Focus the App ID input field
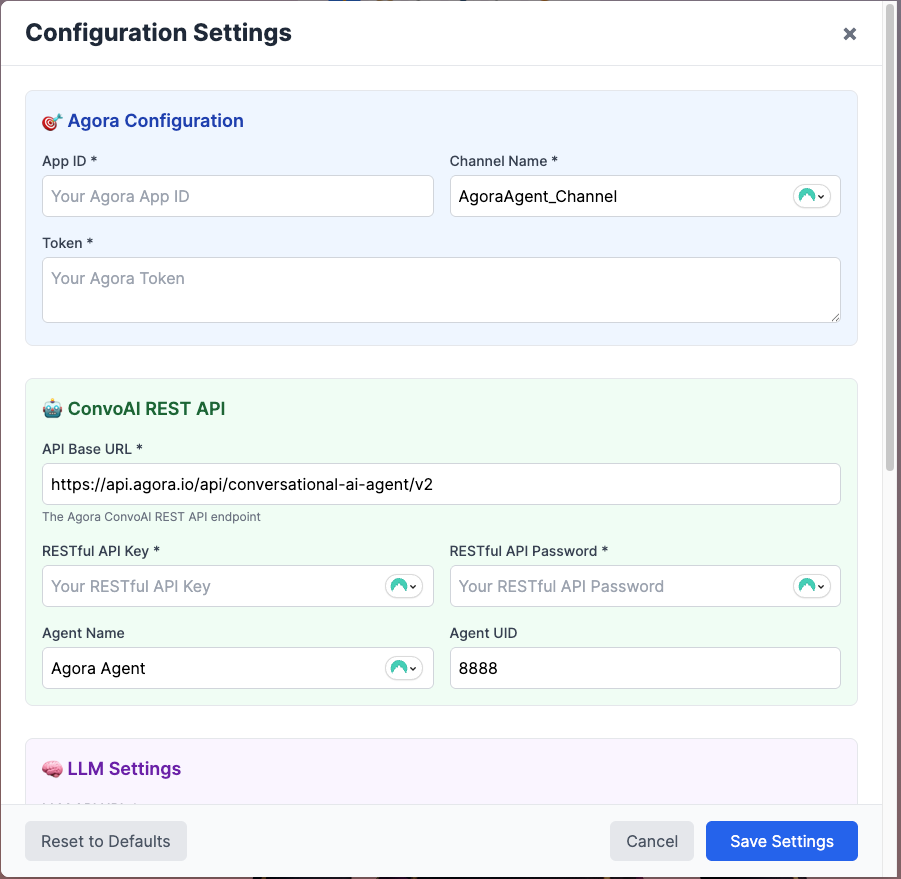Viewport: 901px width, 879px height. click(x=237, y=196)
